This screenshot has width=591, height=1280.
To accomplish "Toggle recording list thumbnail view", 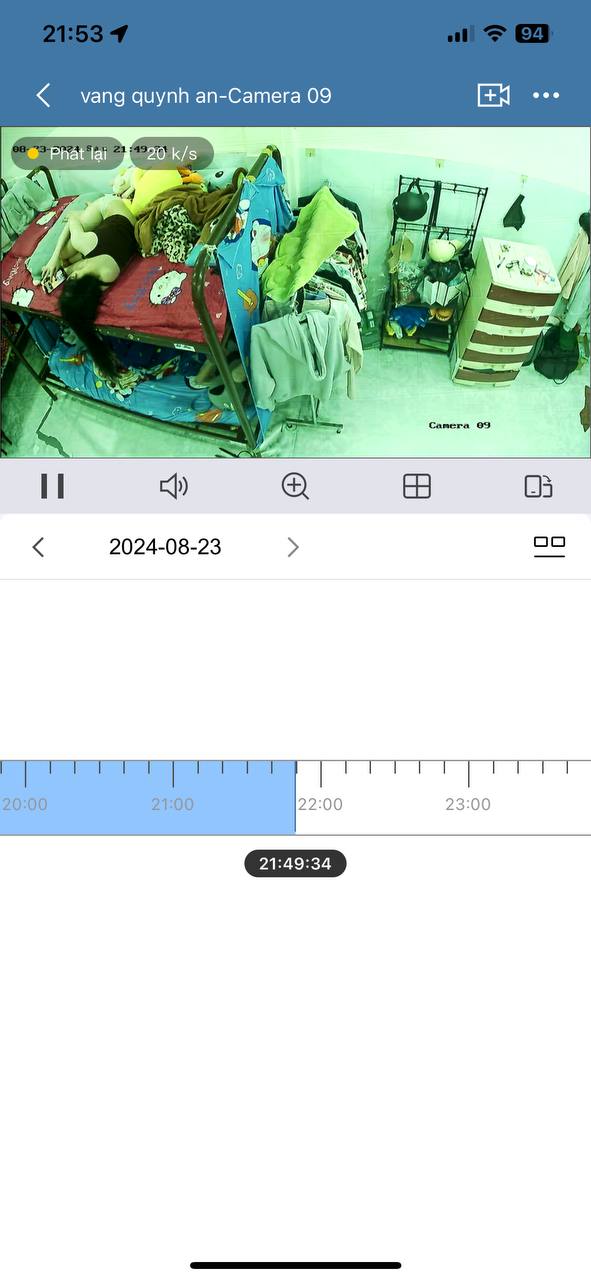I will pos(549,546).
